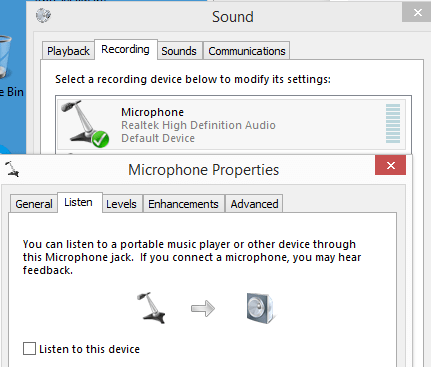Image resolution: width=431 pixels, height=367 pixels.
Task: Open the Sounds tab
Action: pyautogui.click(x=179, y=51)
